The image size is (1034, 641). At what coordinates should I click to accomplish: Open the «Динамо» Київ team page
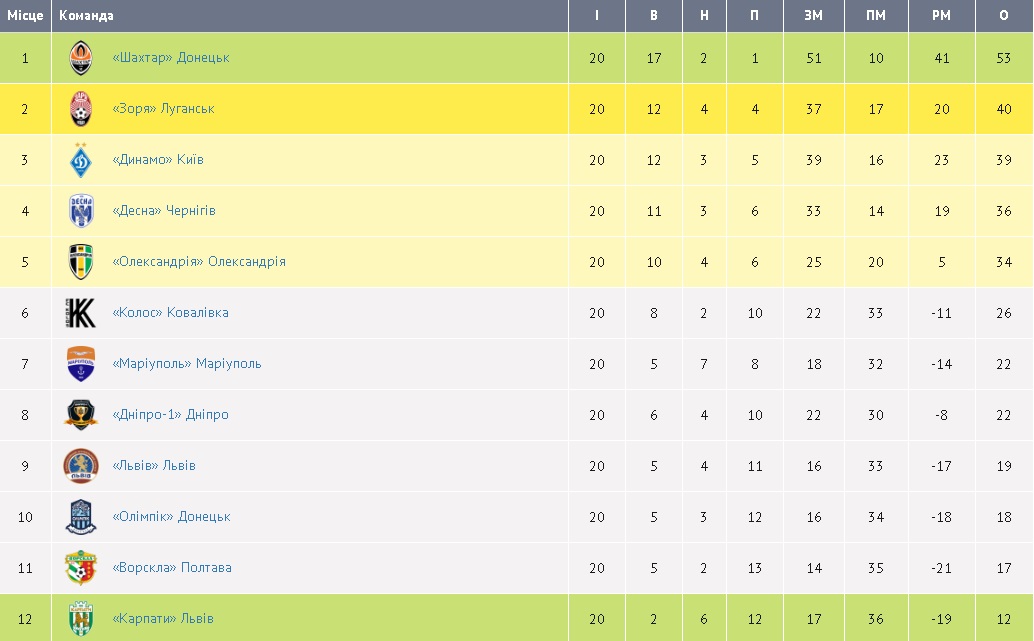pyautogui.click(x=158, y=160)
